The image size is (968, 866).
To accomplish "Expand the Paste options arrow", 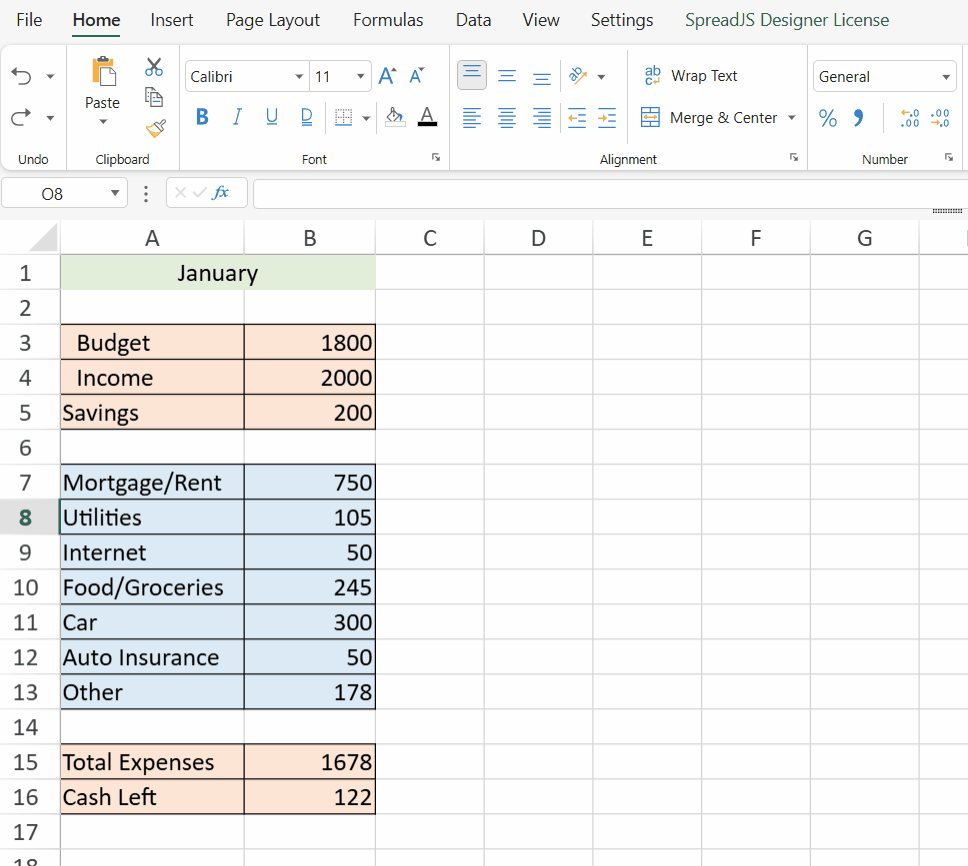I will 103,122.
